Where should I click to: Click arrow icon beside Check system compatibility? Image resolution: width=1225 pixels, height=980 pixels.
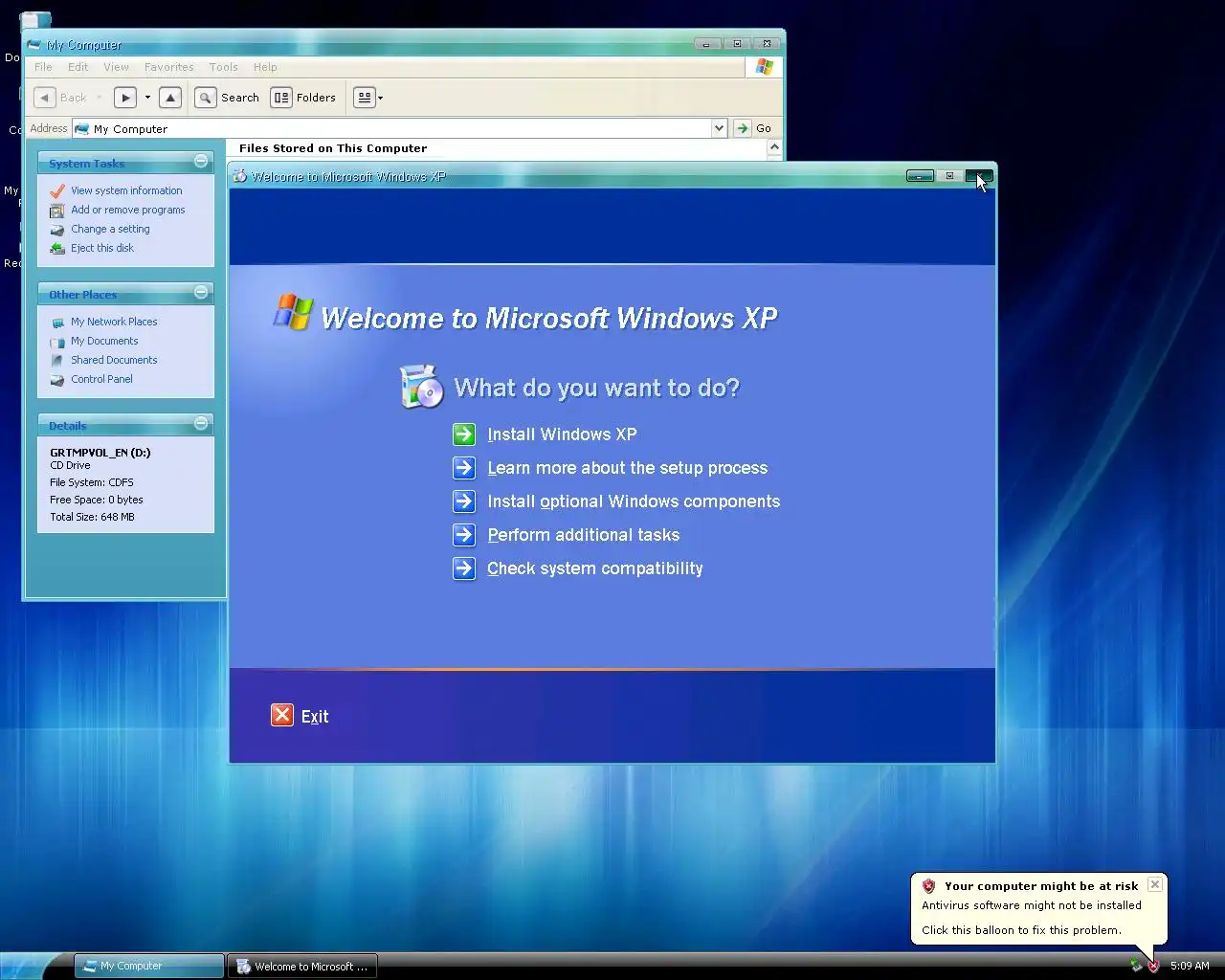(464, 568)
